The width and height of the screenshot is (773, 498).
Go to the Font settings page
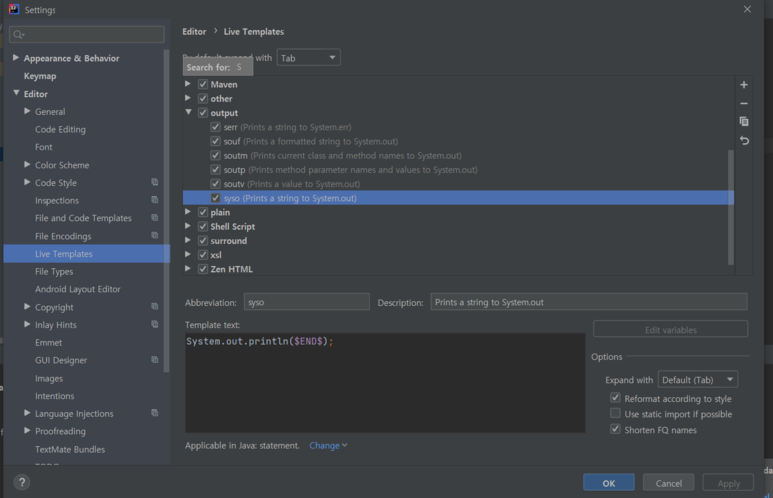(43, 147)
